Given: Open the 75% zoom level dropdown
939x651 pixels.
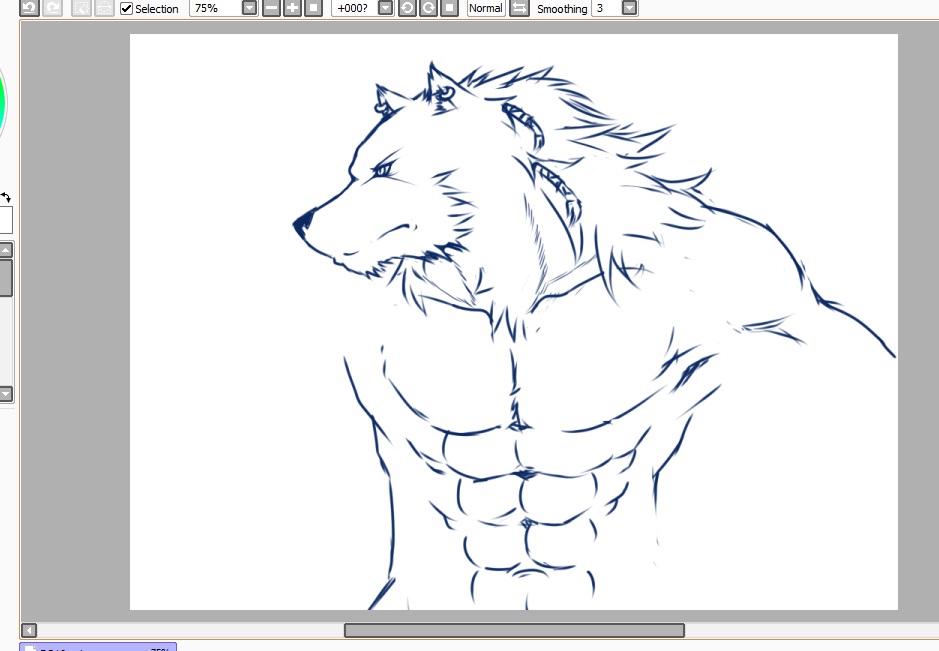Looking at the screenshot, I should (249, 8).
